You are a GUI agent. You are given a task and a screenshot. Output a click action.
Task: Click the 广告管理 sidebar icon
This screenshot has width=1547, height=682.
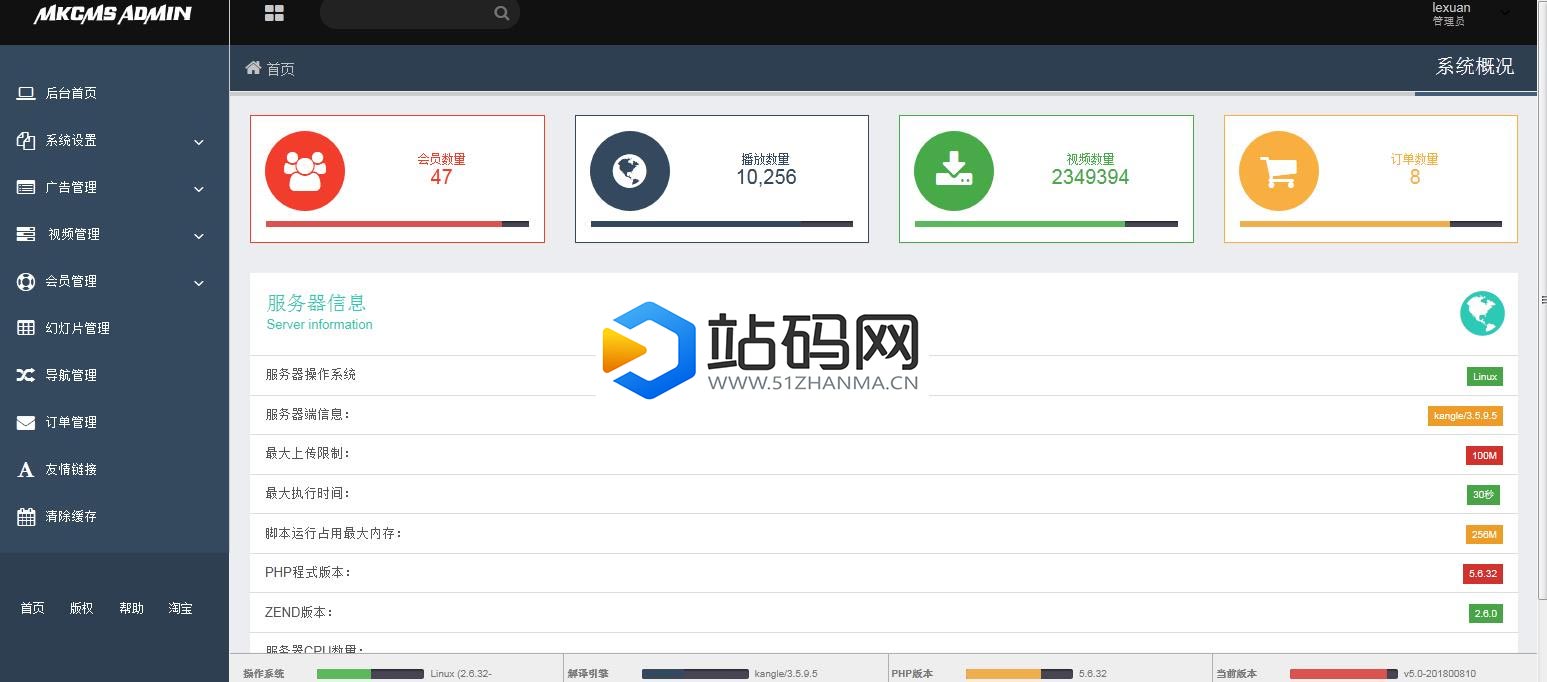[x=26, y=187]
